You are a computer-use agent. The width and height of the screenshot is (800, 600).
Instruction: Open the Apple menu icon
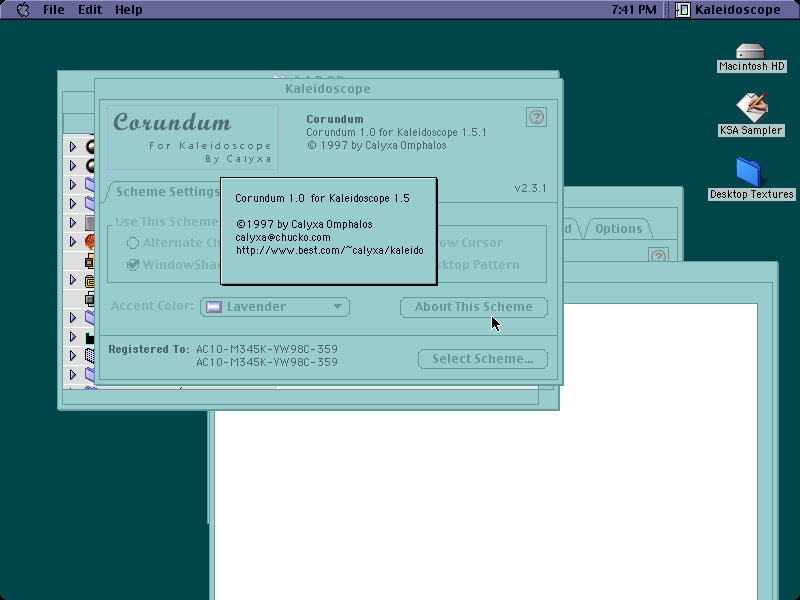23,9
